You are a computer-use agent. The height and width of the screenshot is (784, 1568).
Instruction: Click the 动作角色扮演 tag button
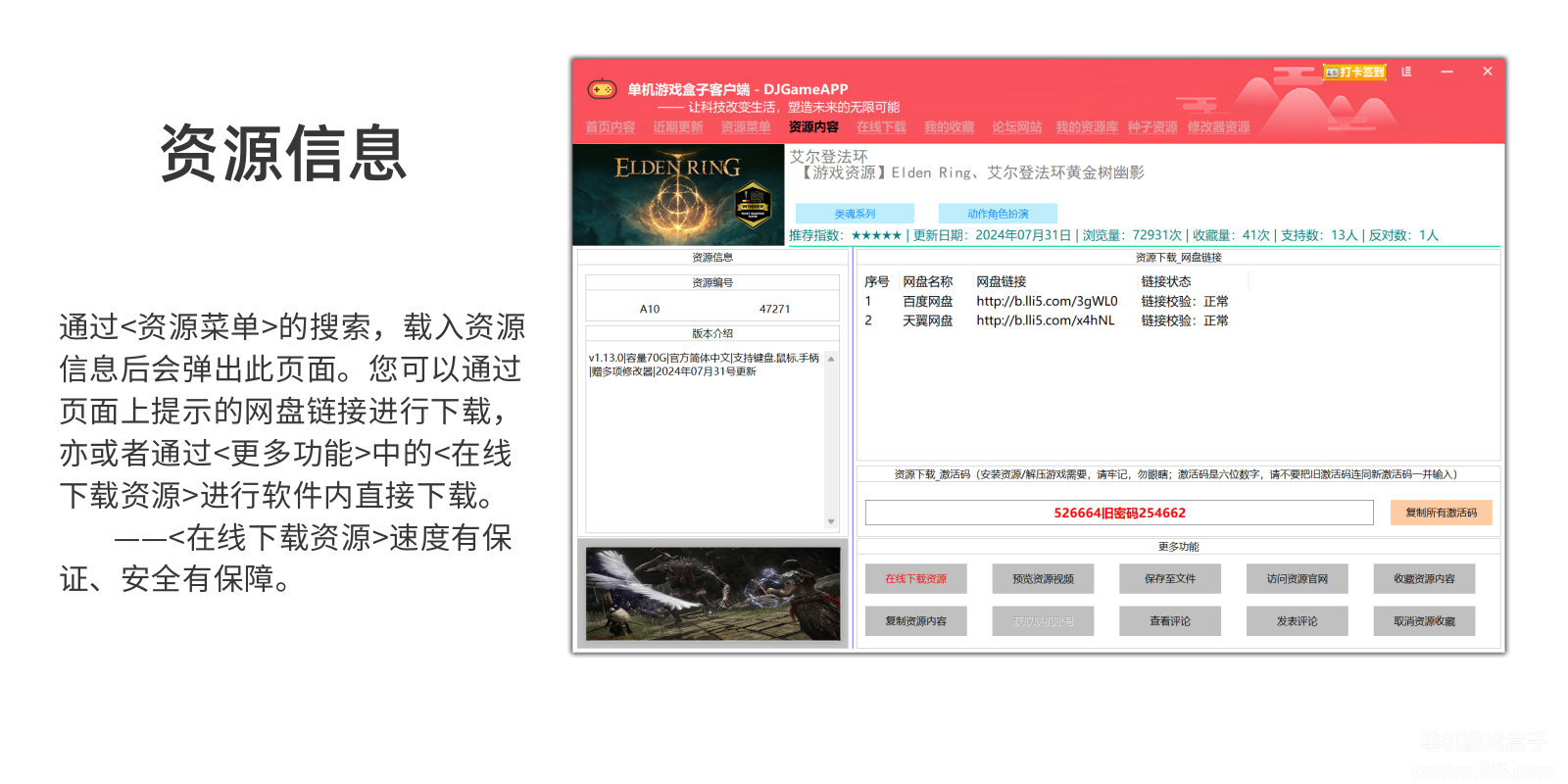pyautogui.click(x=998, y=214)
